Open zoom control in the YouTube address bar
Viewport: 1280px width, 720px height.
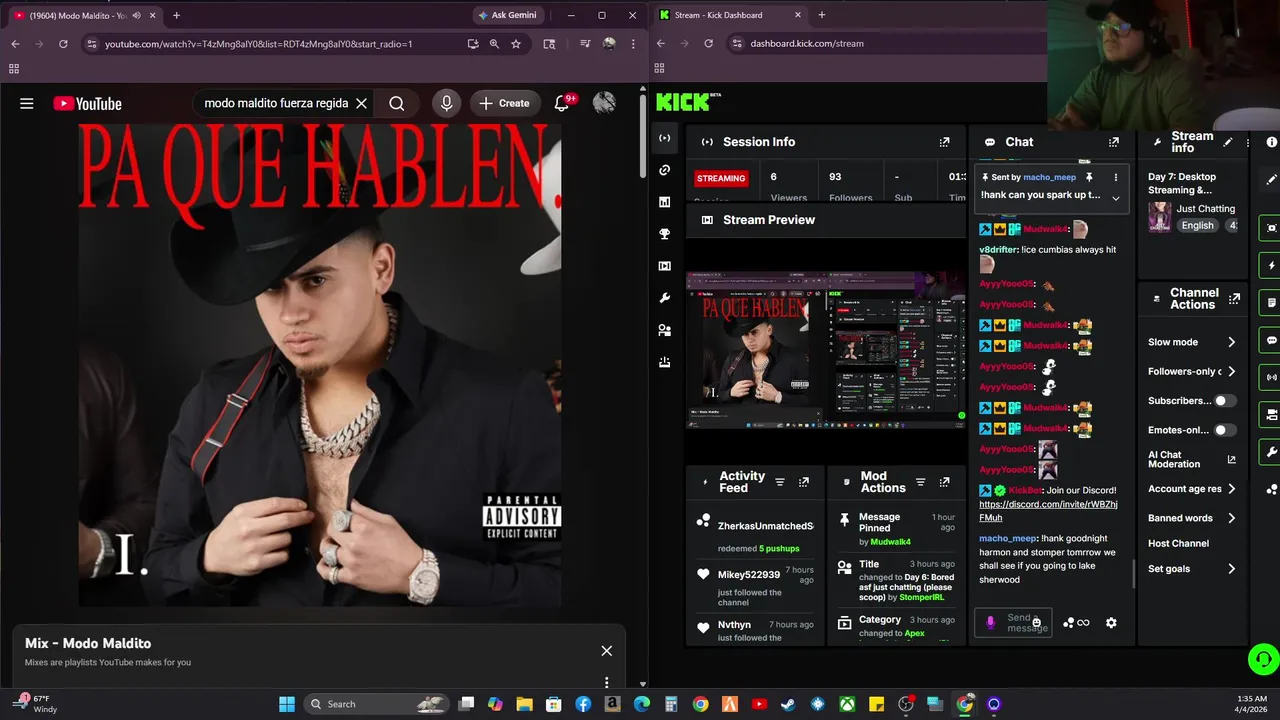click(x=494, y=44)
